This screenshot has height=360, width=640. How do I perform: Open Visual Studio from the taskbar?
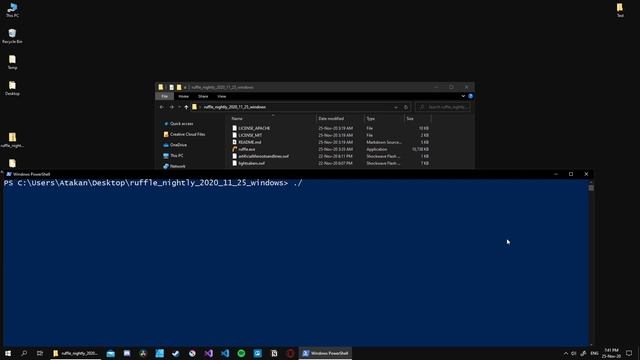coord(209,353)
